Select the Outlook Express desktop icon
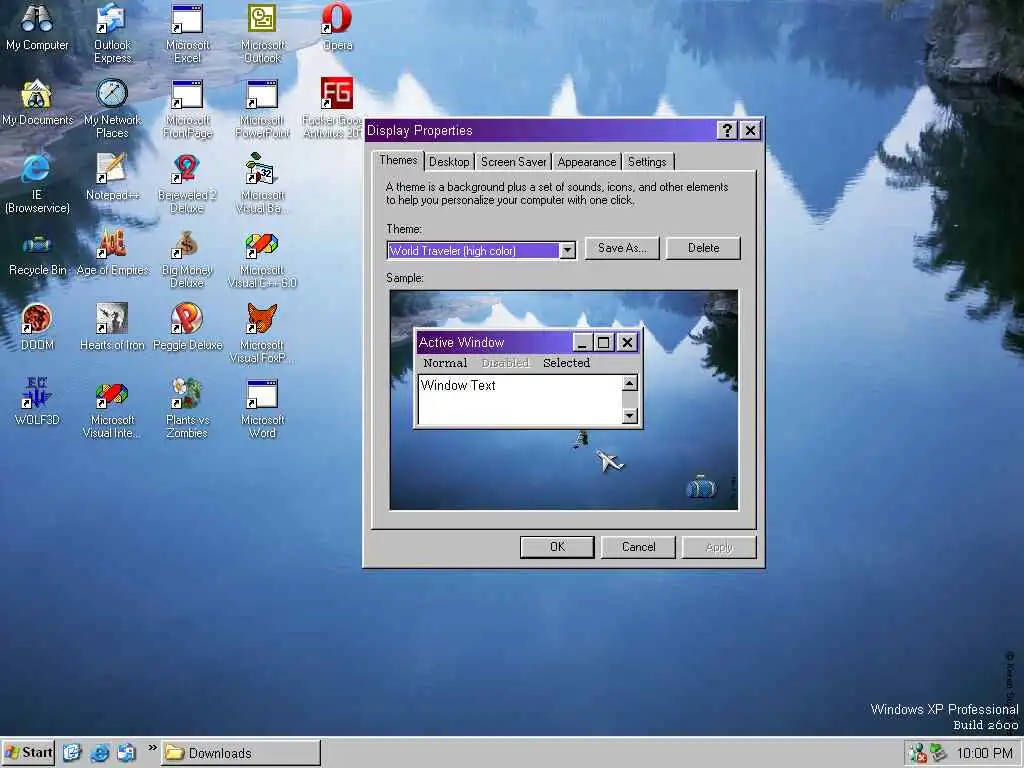1024x768 pixels. coord(112,34)
